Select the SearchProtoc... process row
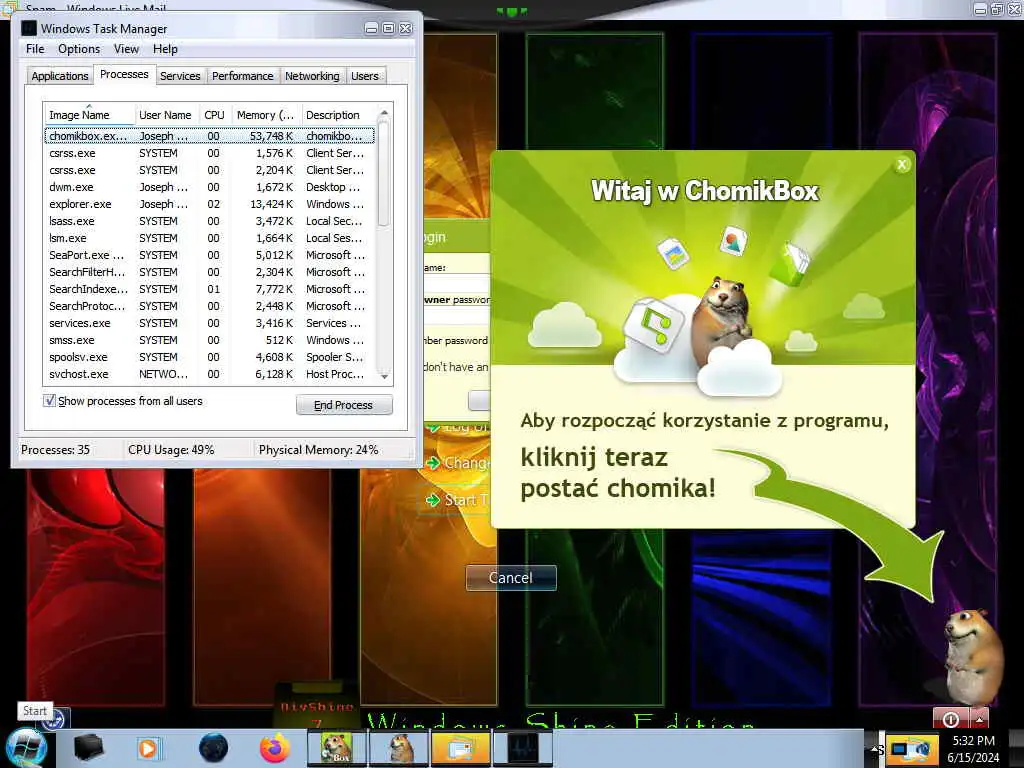 (x=210, y=306)
